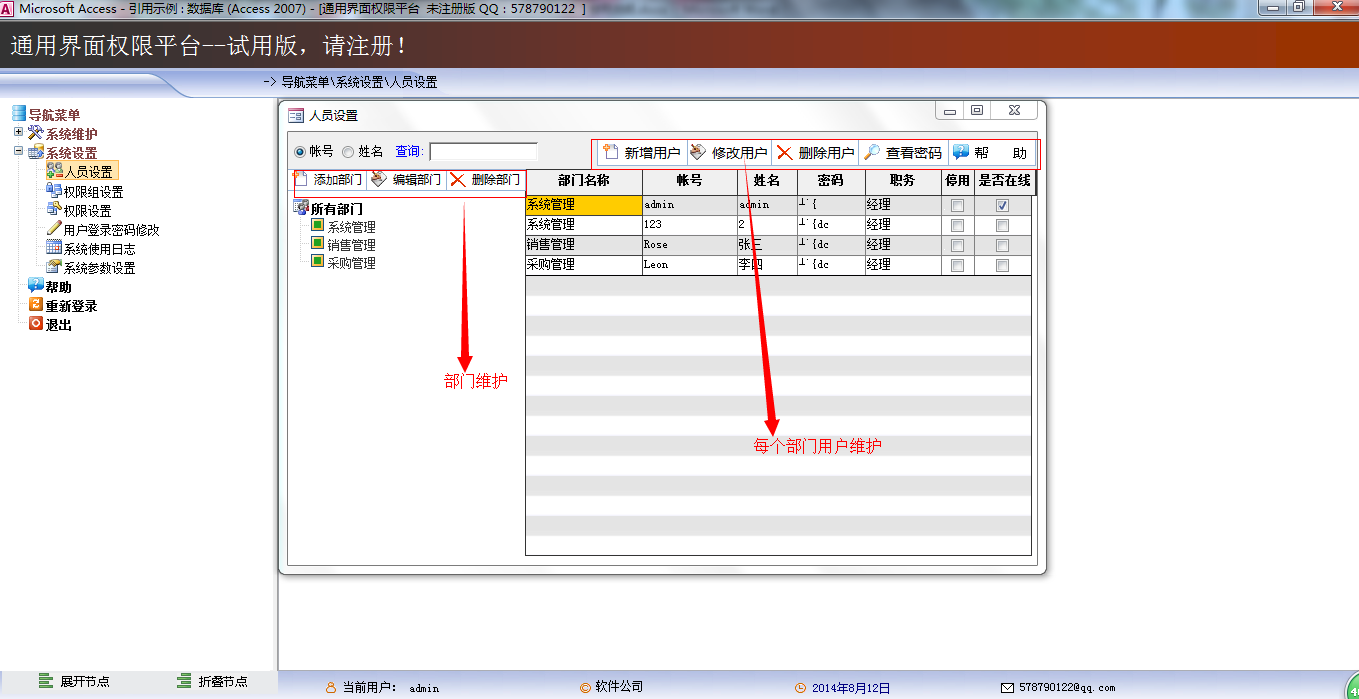Image resolution: width=1359 pixels, height=699 pixels.
Task: Click the 帐号 cell containing 123
Action: tap(690, 225)
